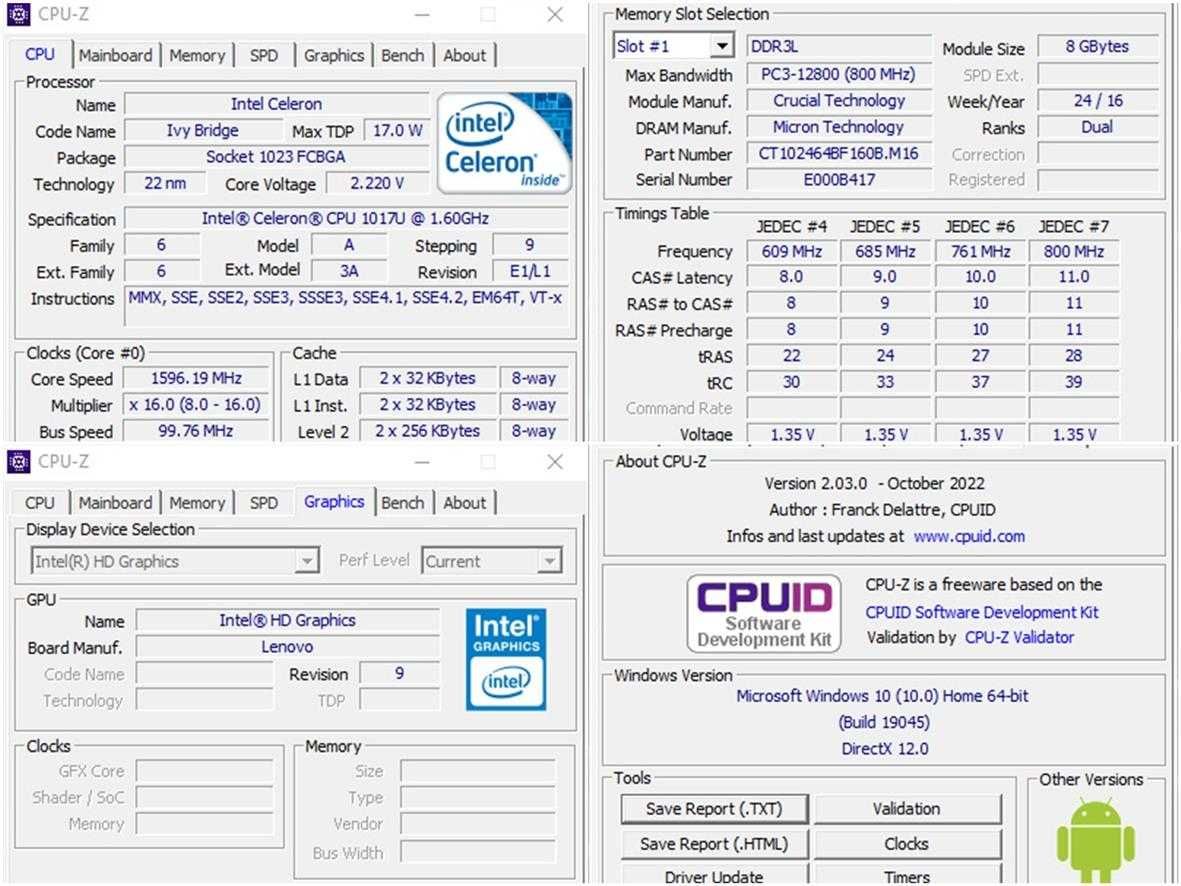The width and height of the screenshot is (1181, 886).
Task: Click the Driver Update button
Action: coord(714,875)
